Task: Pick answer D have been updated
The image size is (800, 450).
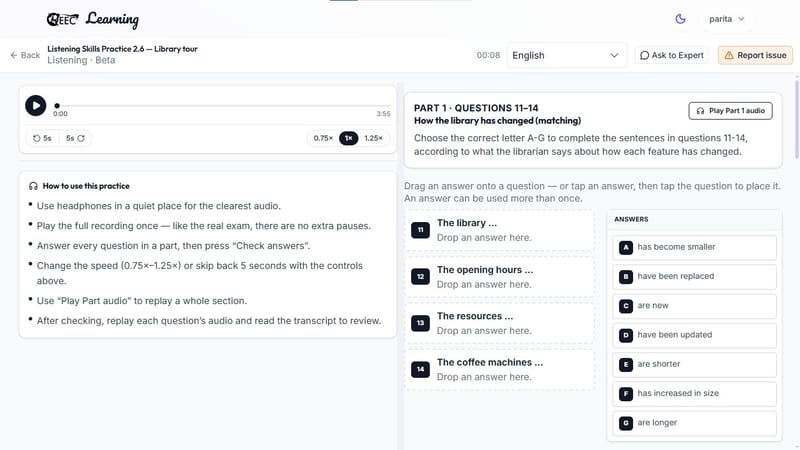Action: 694,335
